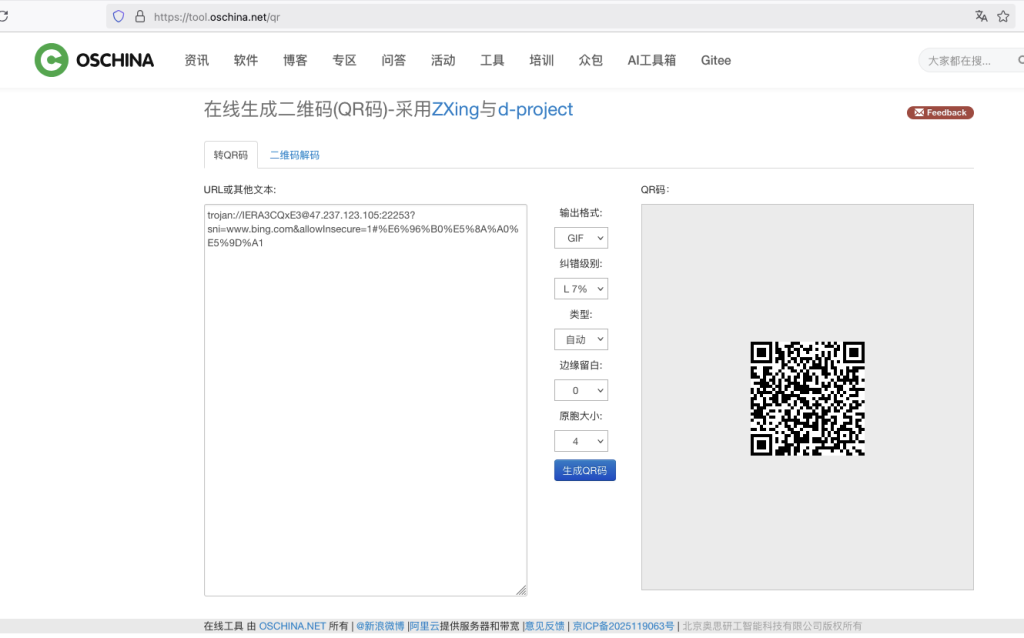Screen dimensions: 1024x638
Task: Open the OSCHINA.NET footer link
Action: [x=292, y=626]
